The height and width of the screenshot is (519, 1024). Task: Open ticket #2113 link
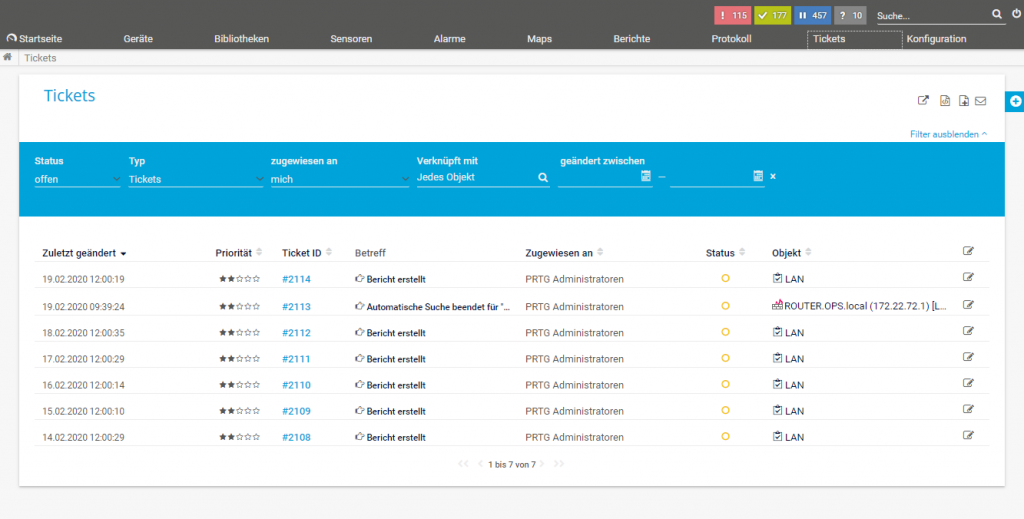tap(296, 307)
